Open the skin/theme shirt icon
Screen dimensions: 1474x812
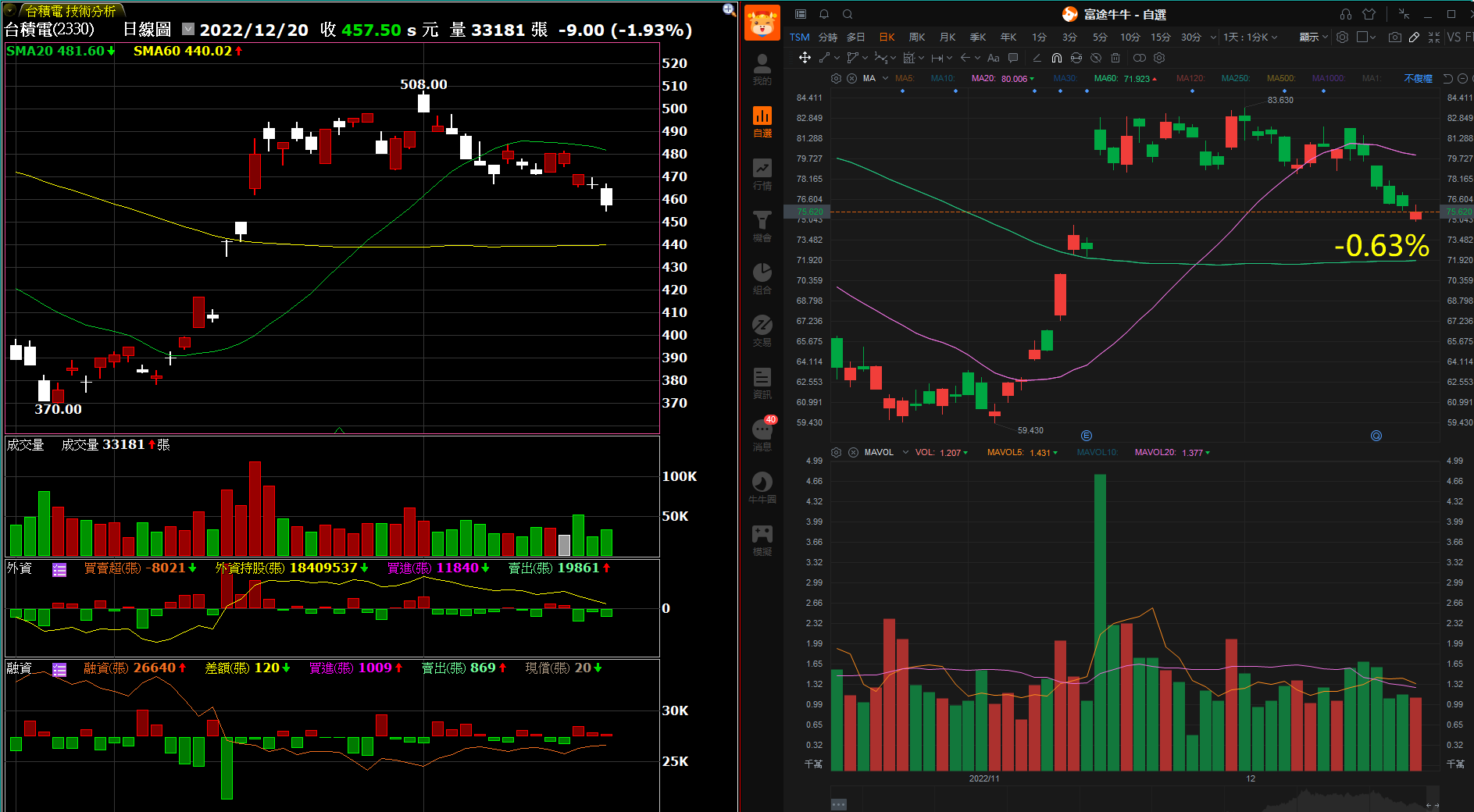(1369, 14)
